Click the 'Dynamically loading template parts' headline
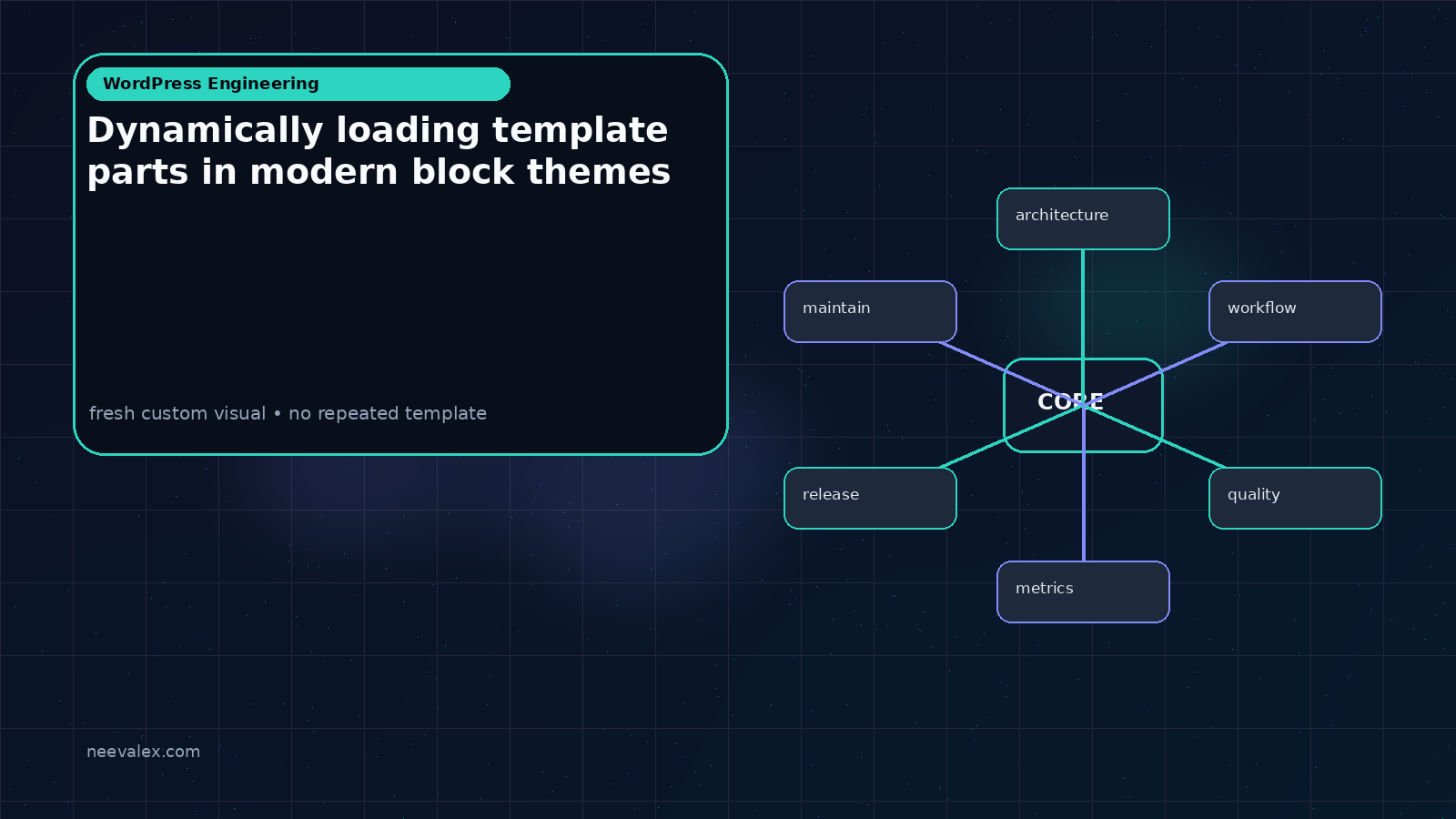Image resolution: width=1456 pixels, height=819 pixels. (379, 151)
